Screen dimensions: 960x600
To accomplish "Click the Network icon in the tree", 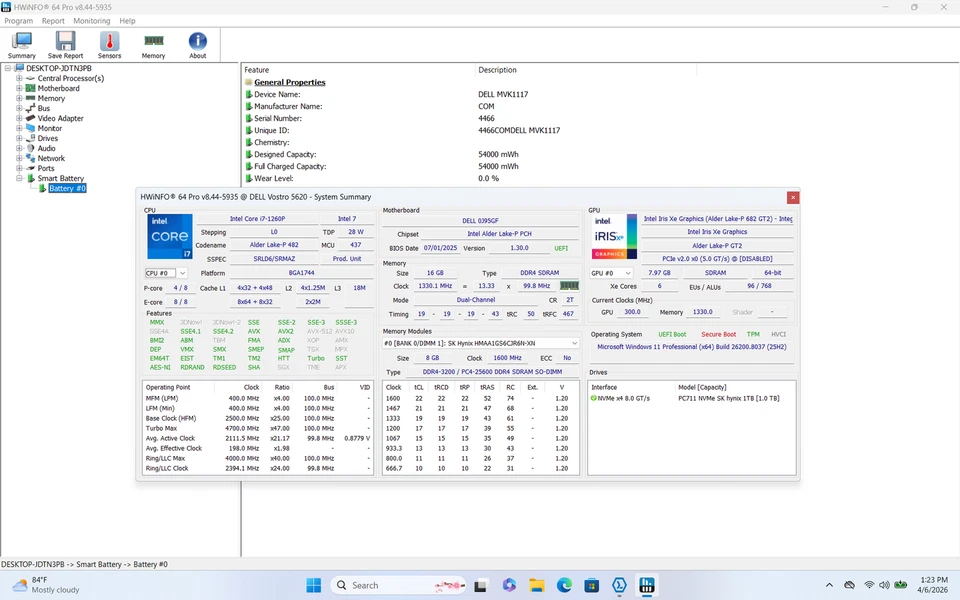I will tap(30, 158).
